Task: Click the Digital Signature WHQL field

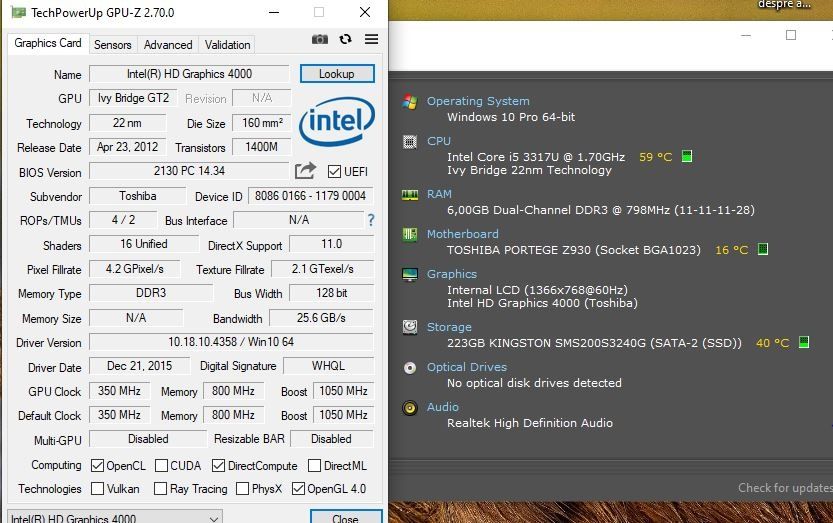Action: click(328, 366)
